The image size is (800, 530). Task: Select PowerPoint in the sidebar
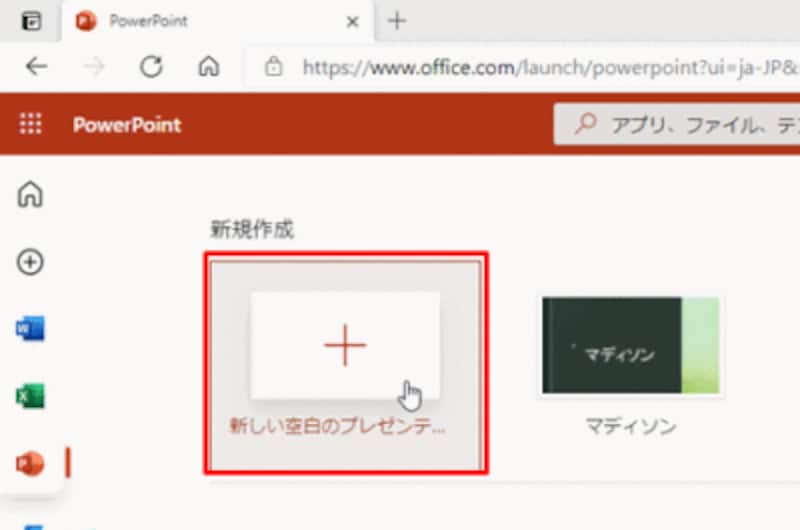click(x=30, y=463)
